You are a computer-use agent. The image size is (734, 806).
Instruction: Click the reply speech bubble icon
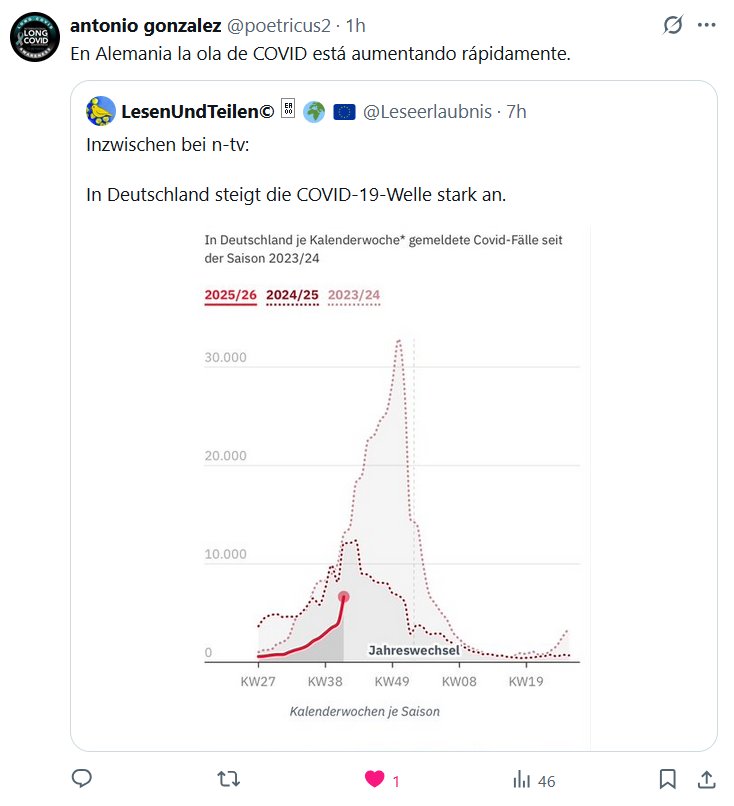coord(83,779)
